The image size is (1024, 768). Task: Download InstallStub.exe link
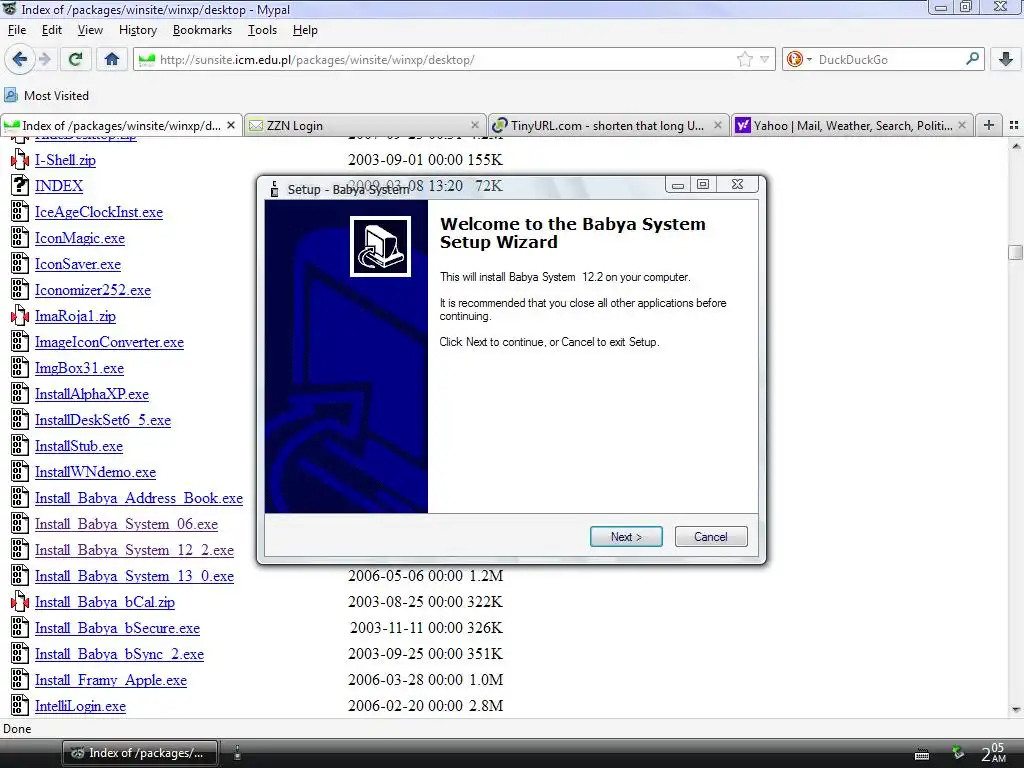click(x=79, y=447)
